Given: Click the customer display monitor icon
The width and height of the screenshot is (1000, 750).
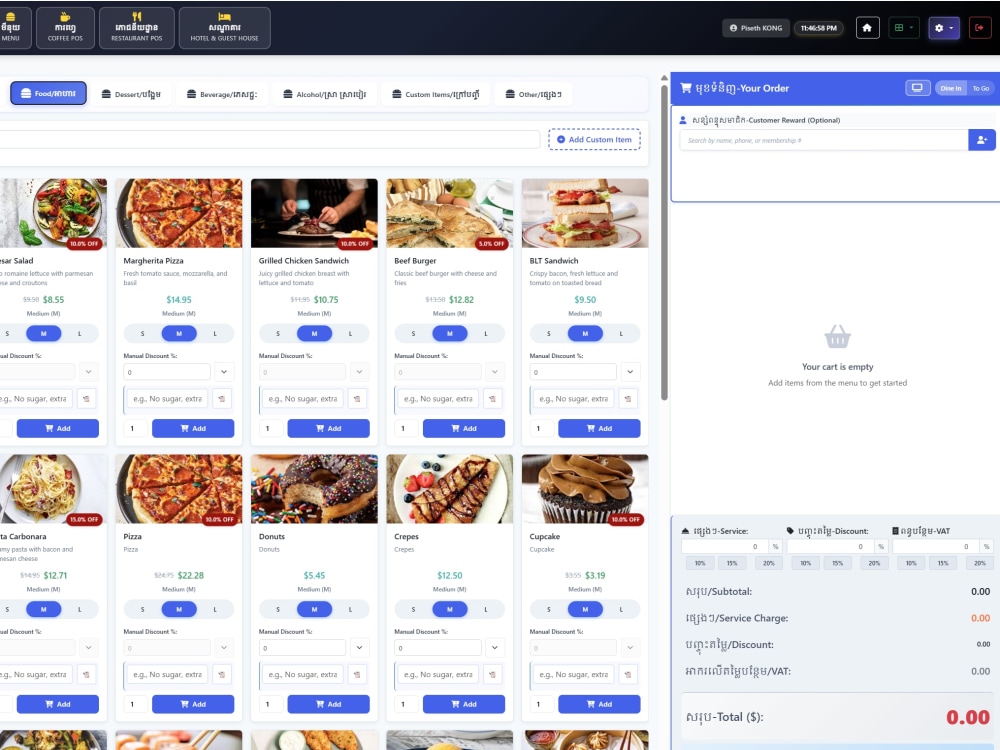Looking at the screenshot, I should click(x=917, y=88).
